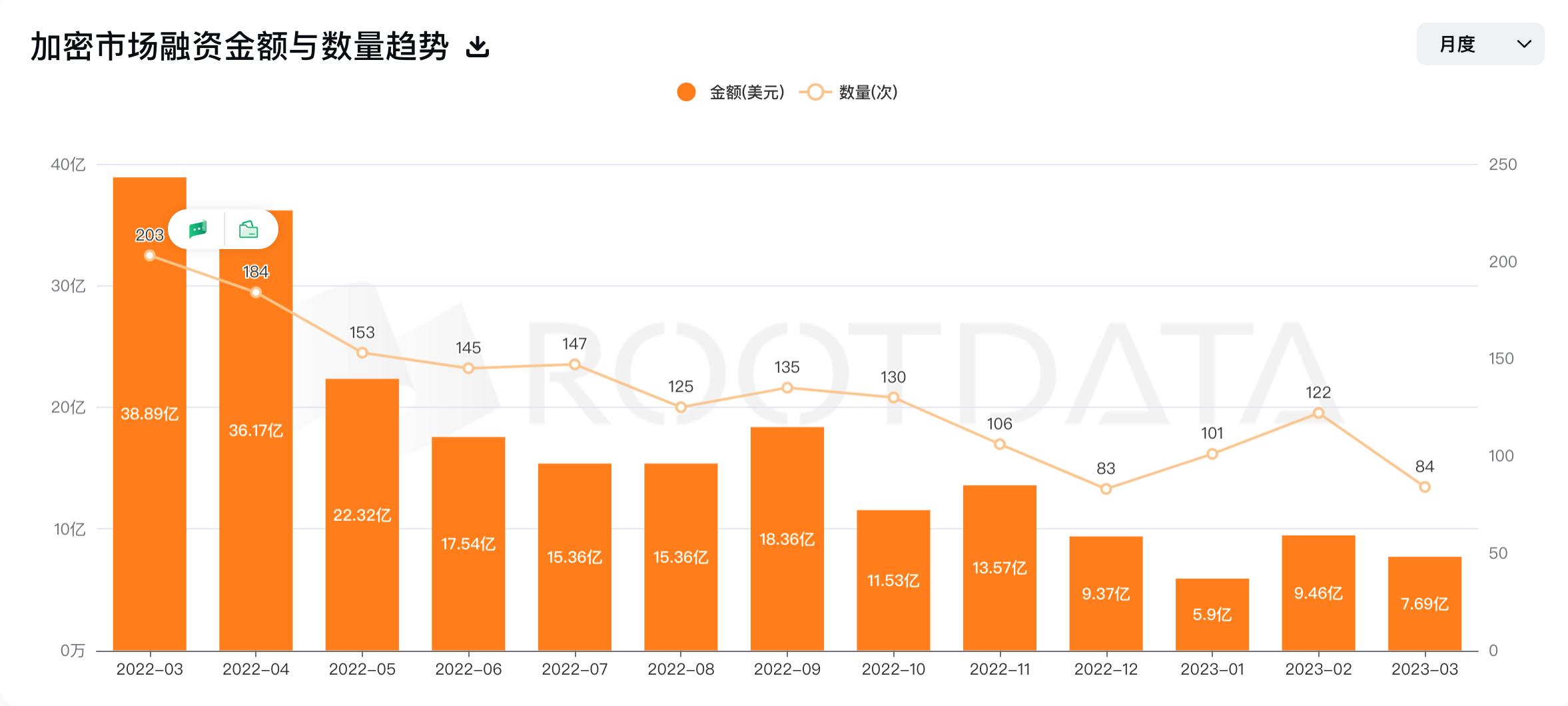This screenshot has width=1568, height=706.
Task: Select the 11.53亿 bar for 2022-10
Action: coord(893,580)
